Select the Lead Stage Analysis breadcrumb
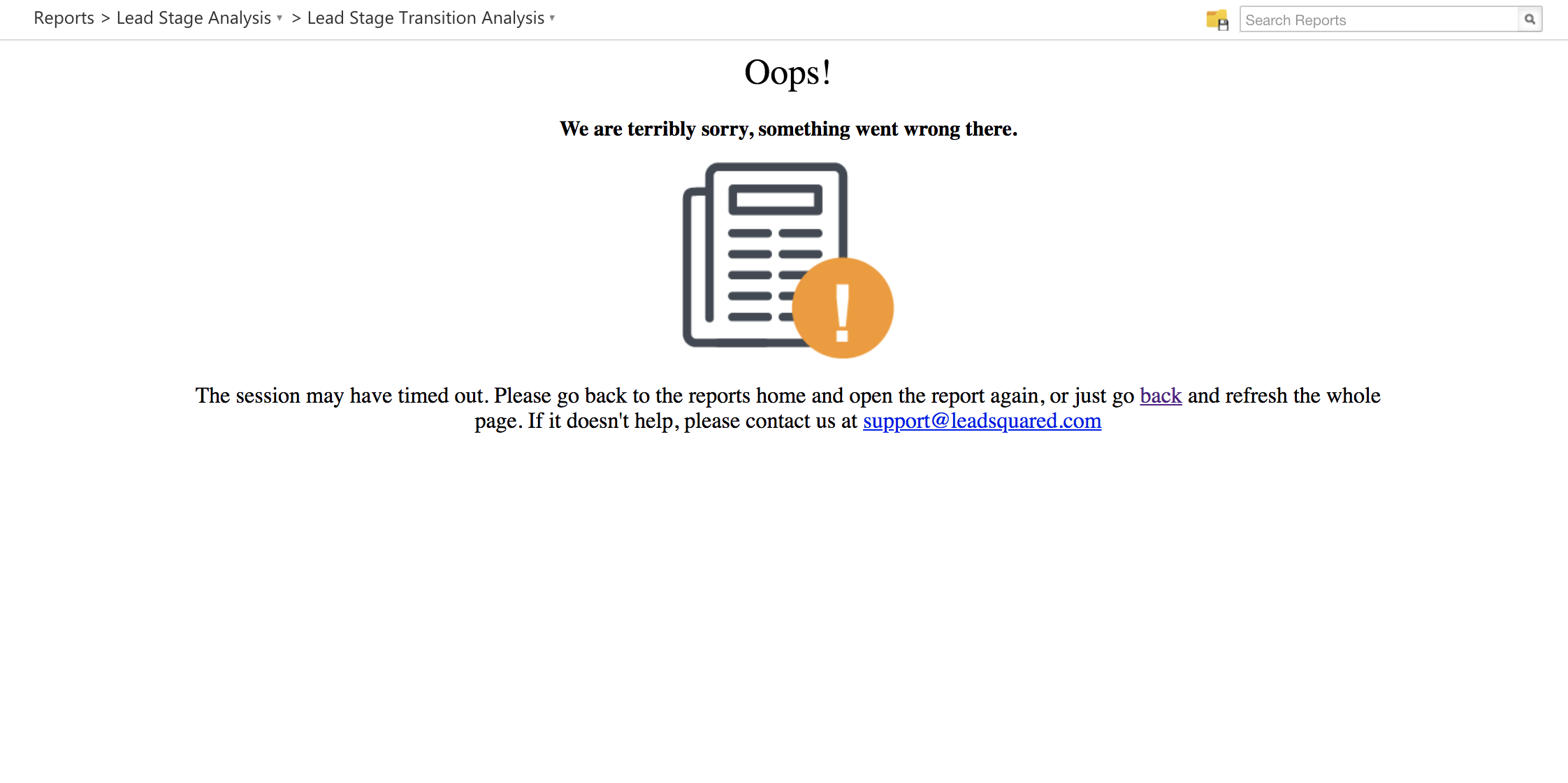The image size is (1568, 783). (194, 18)
